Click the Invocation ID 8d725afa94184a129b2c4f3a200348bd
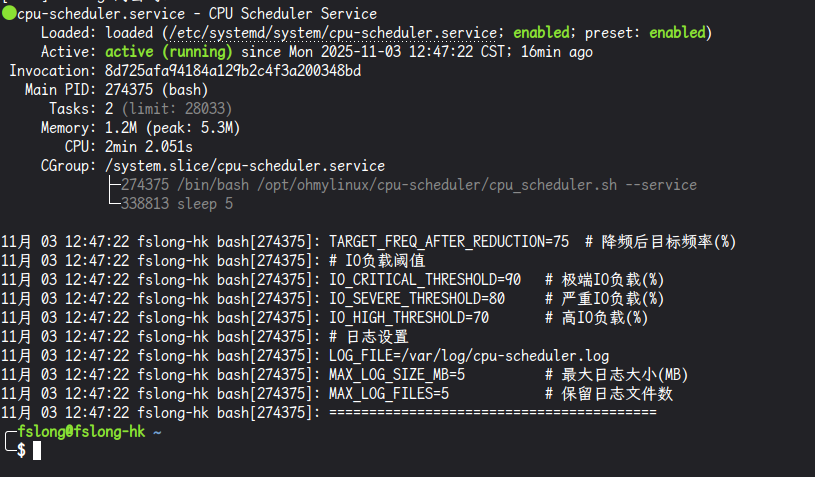 pyautogui.click(x=233, y=71)
